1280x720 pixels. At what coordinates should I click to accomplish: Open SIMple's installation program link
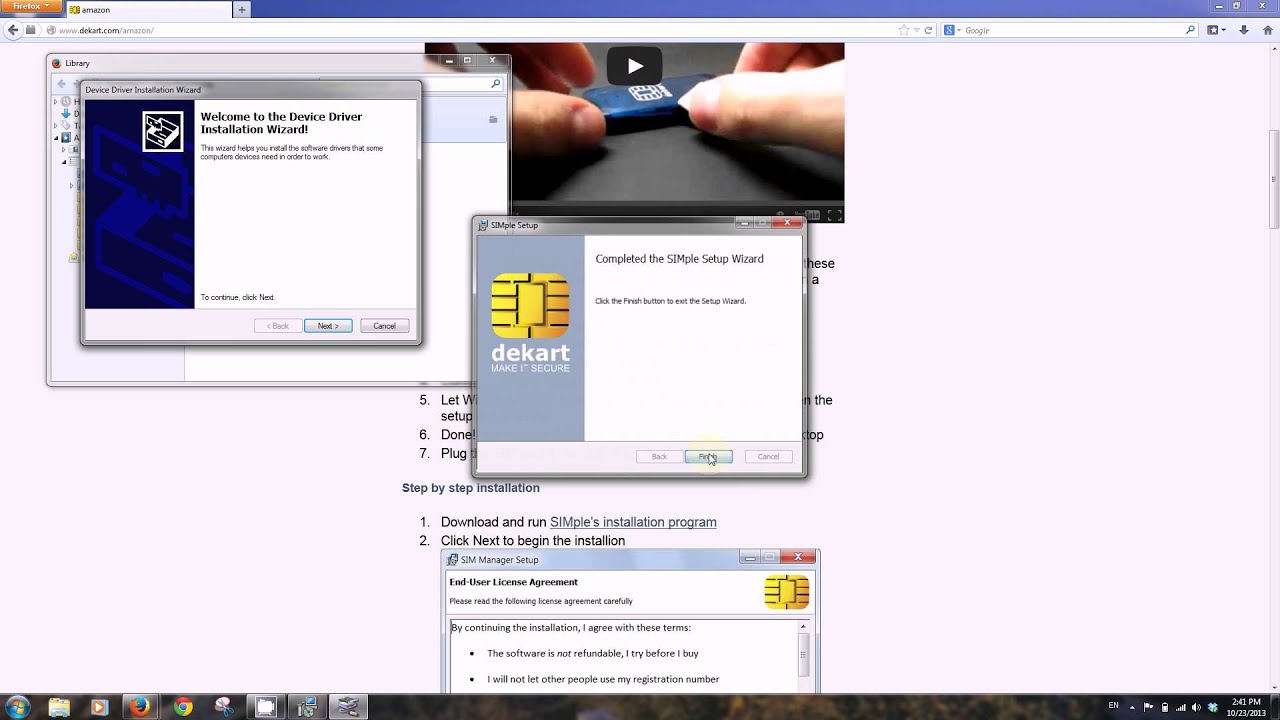tap(633, 522)
